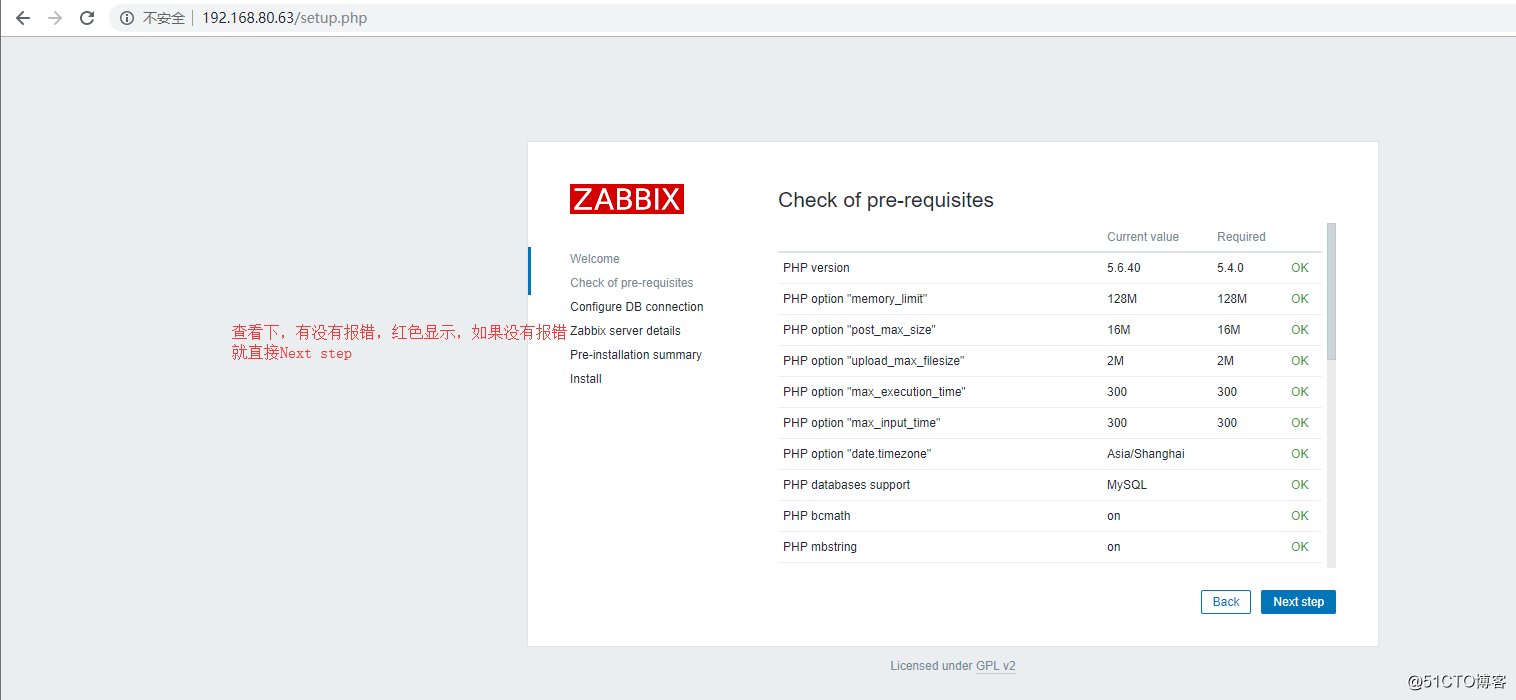Click the Asia/Shanghai timezone value
The height and width of the screenshot is (700, 1516).
[x=1146, y=454]
